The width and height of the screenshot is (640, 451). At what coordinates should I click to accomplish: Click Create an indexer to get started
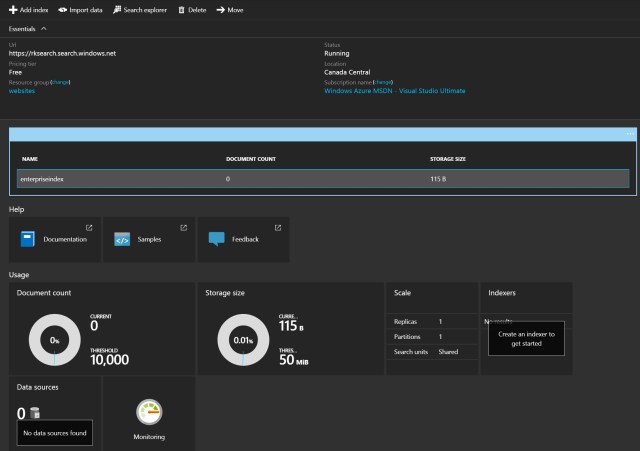pyautogui.click(x=526, y=339)
